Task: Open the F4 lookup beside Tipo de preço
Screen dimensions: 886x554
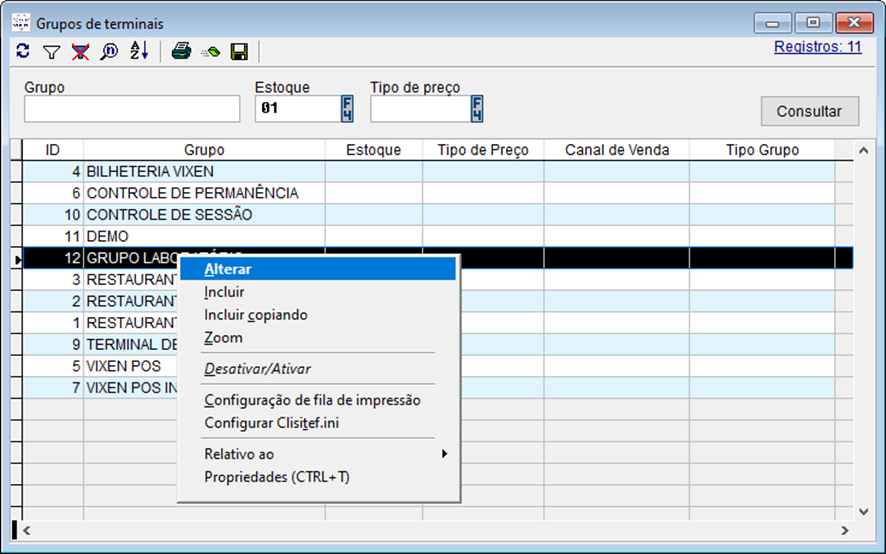Action: pos(477,109)
